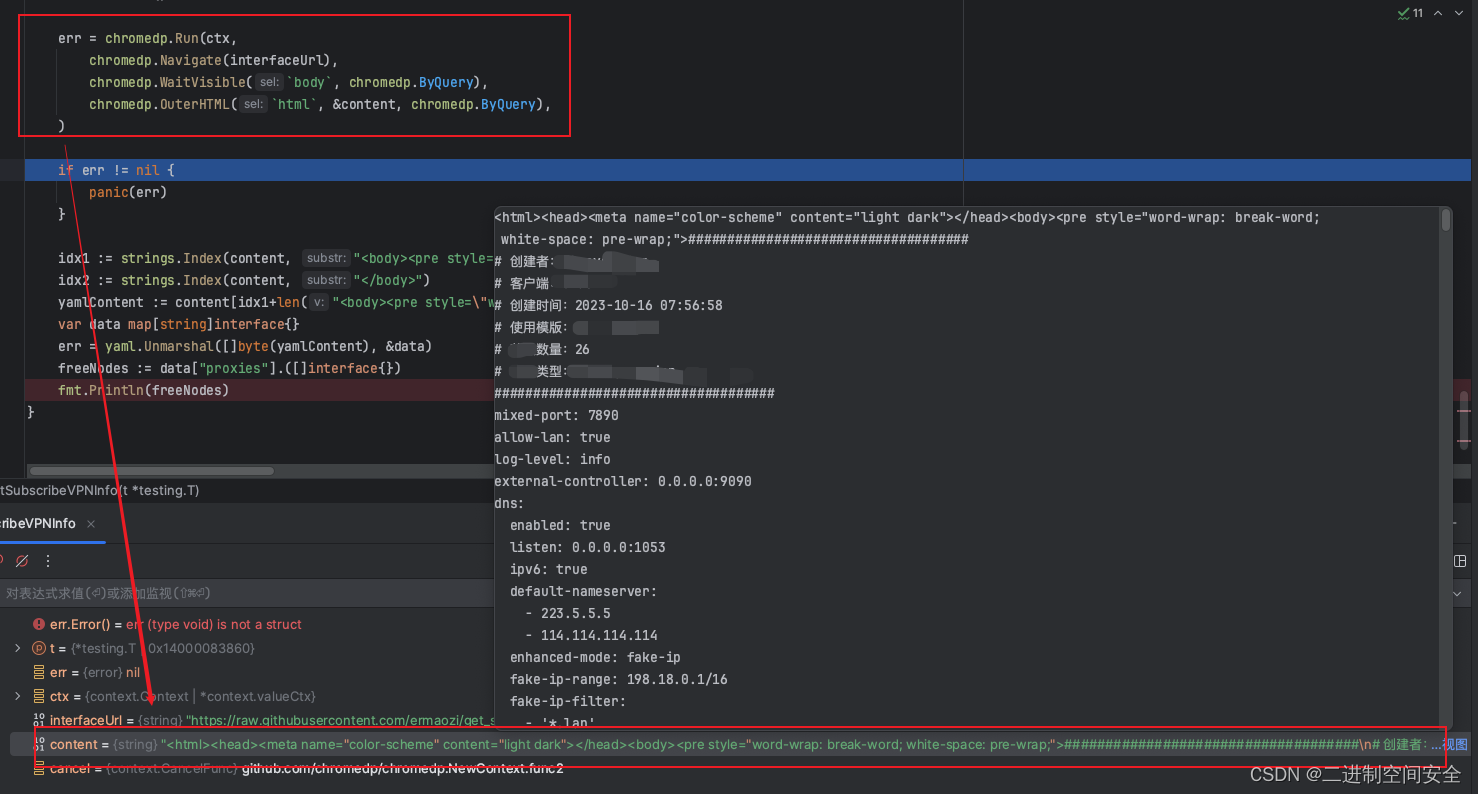Click '- 114.114.114.114' nameserver in popup
Screen dimensions: 1478x794
tap(591, 635)
